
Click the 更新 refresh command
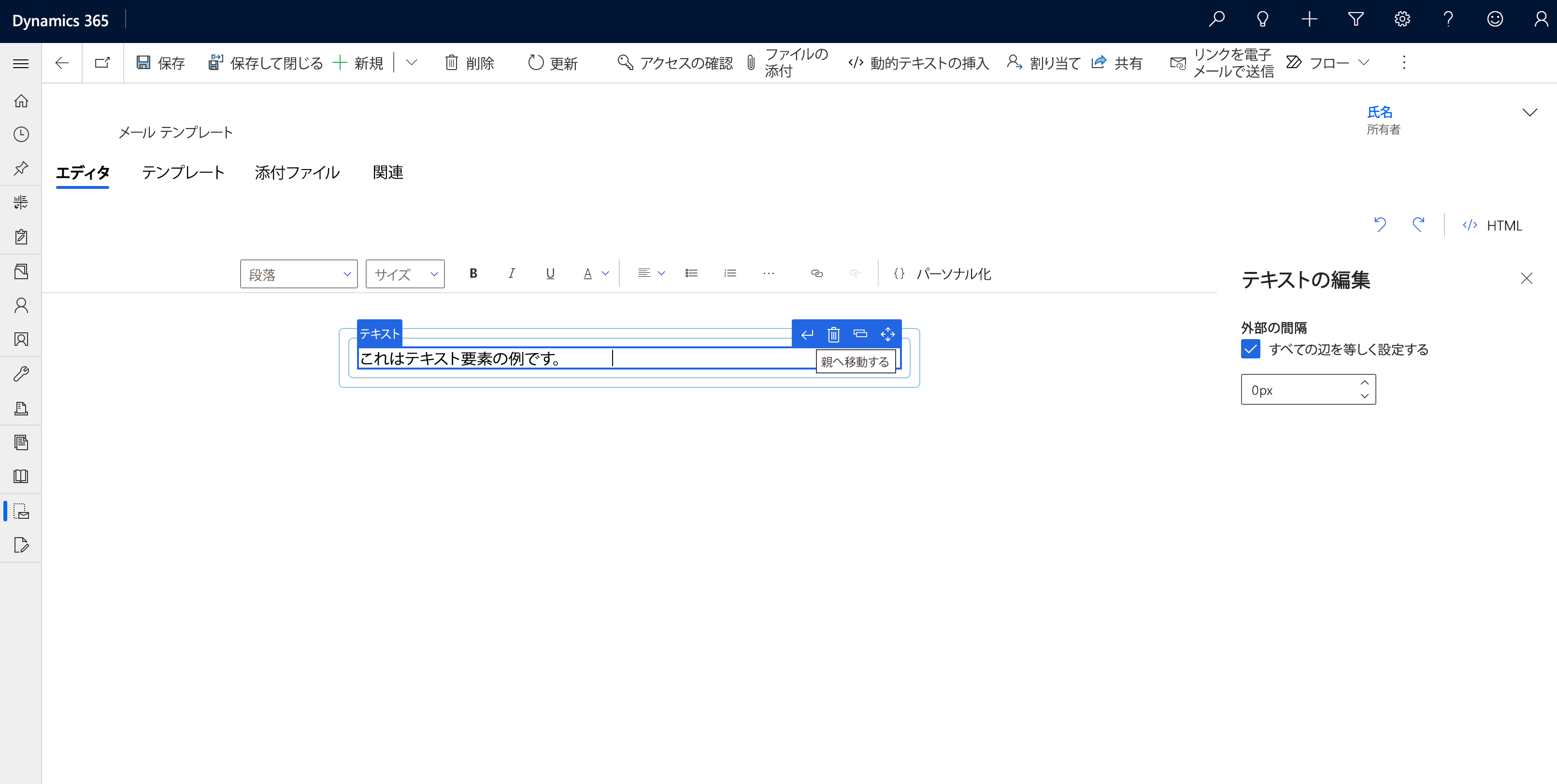553,63
